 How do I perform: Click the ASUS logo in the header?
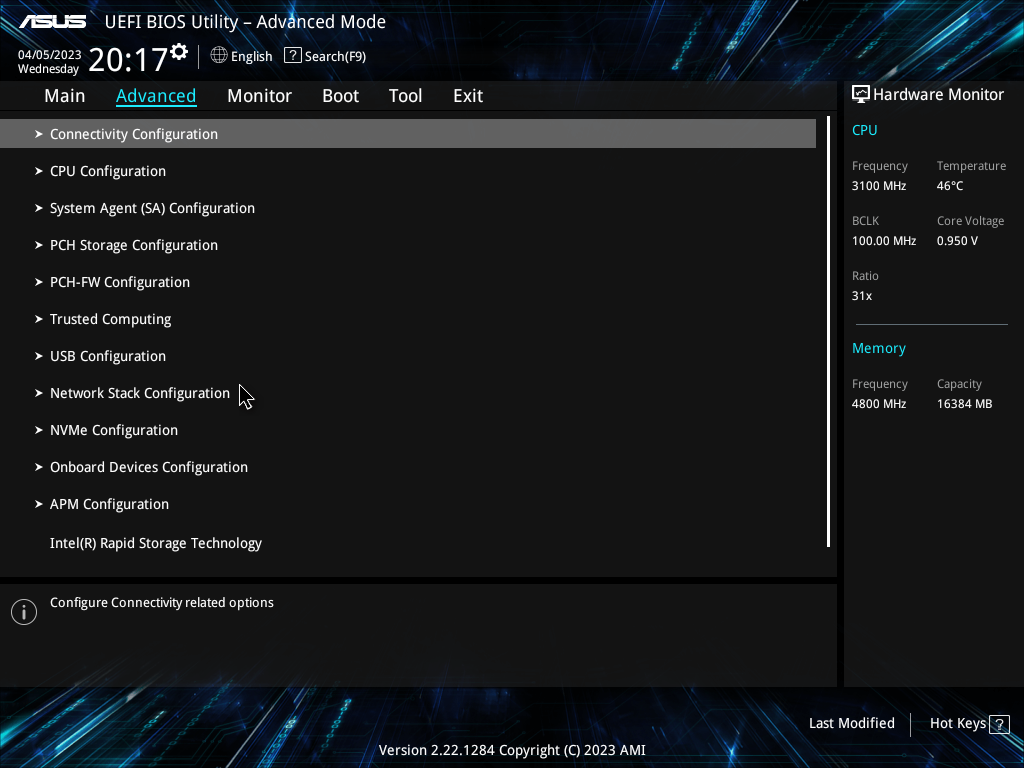coord(52,19)
